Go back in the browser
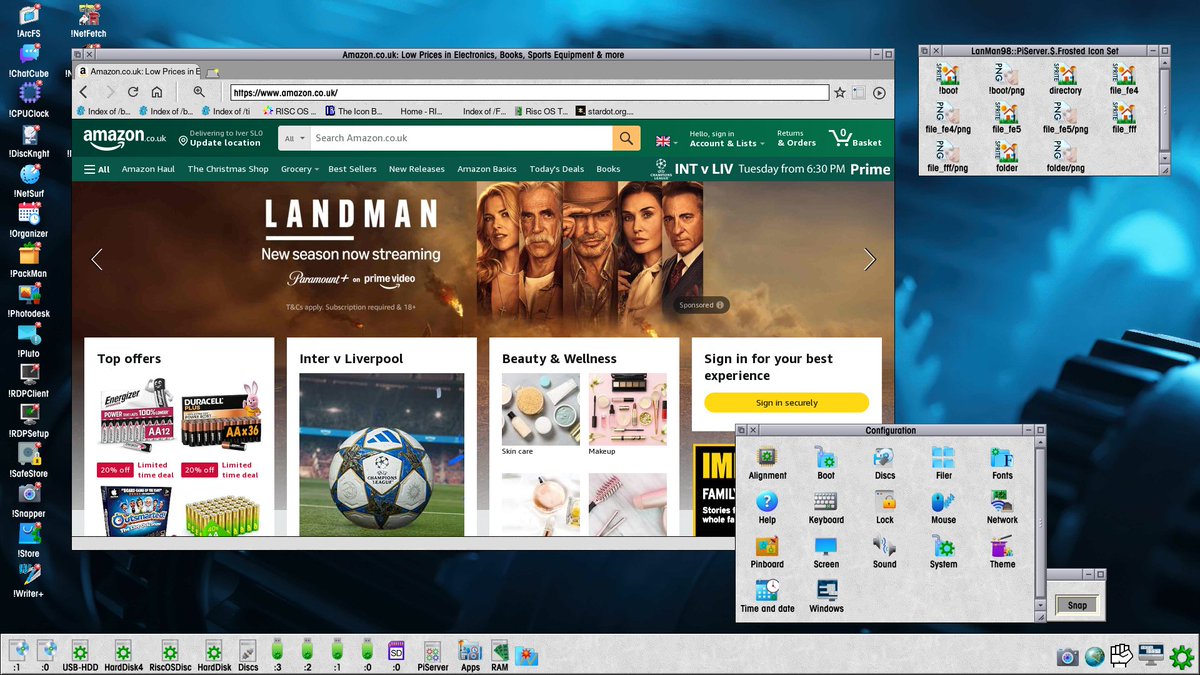This screenshot has width=1200, height=675. (85, 92)
